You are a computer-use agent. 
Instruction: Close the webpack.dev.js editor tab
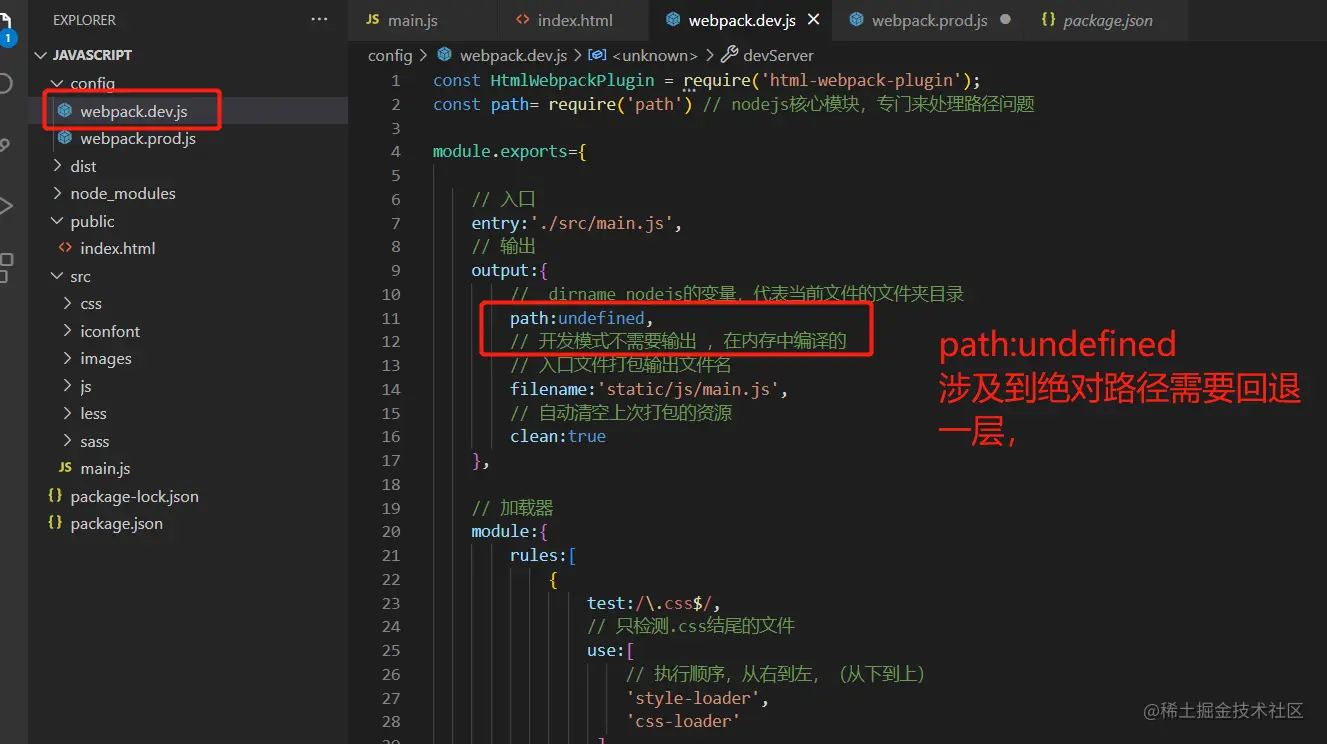[x=814, y=20]
